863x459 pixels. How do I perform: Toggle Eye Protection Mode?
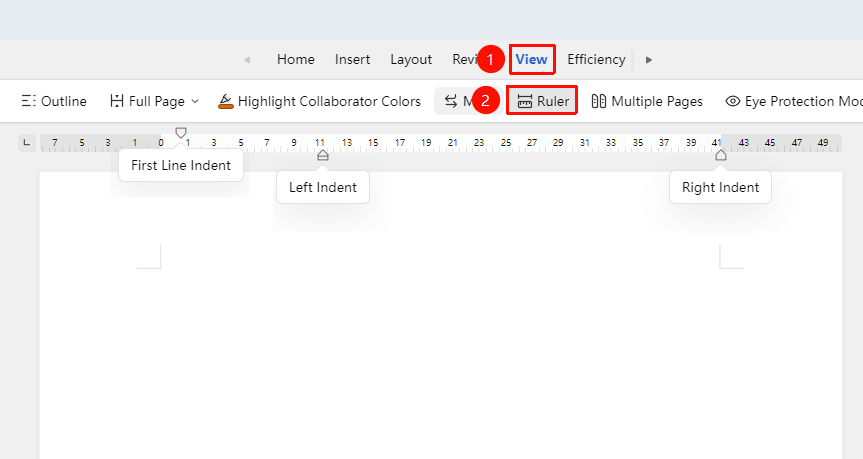point(794,101)
